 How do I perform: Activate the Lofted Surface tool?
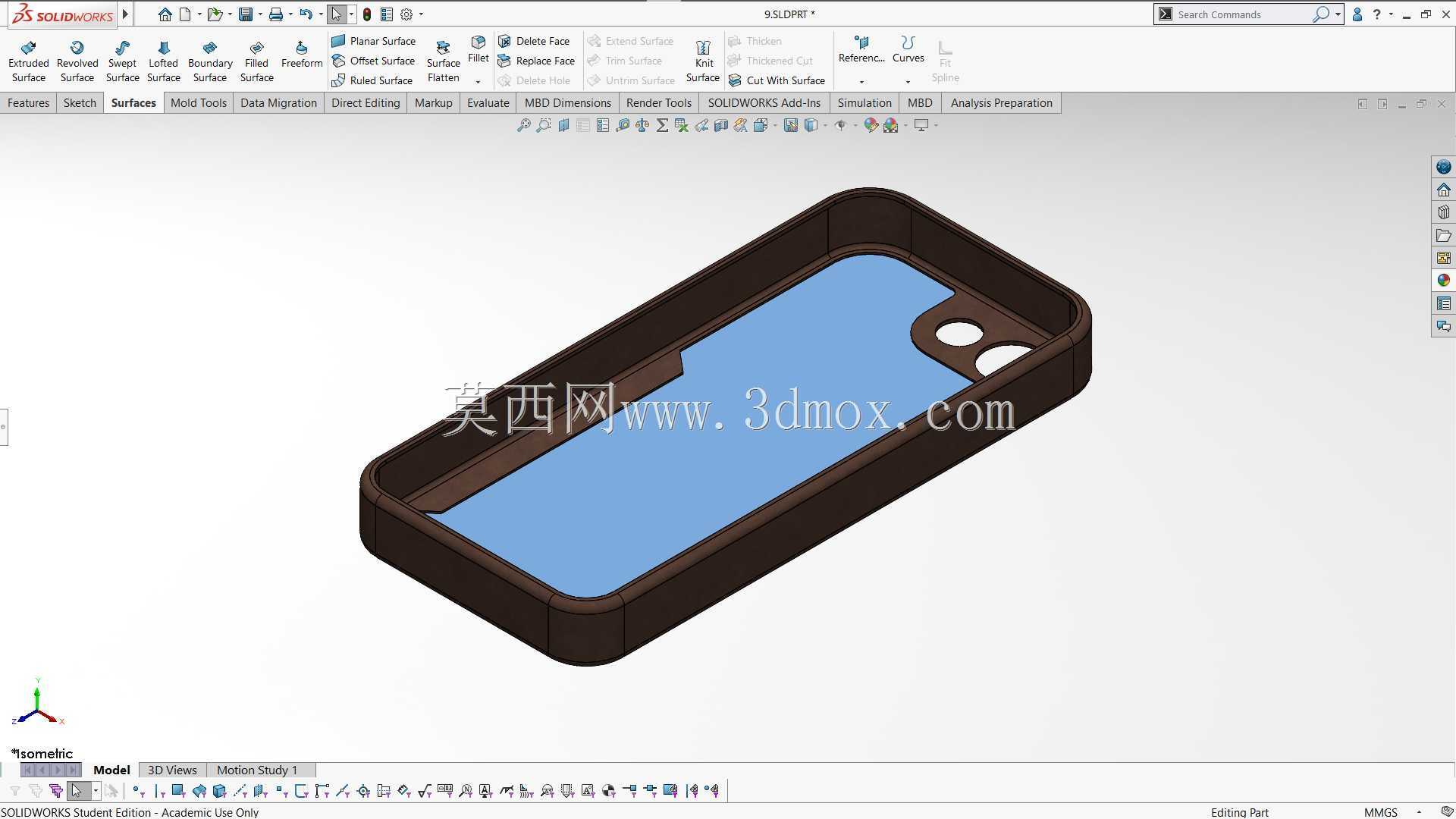(164, 61)
